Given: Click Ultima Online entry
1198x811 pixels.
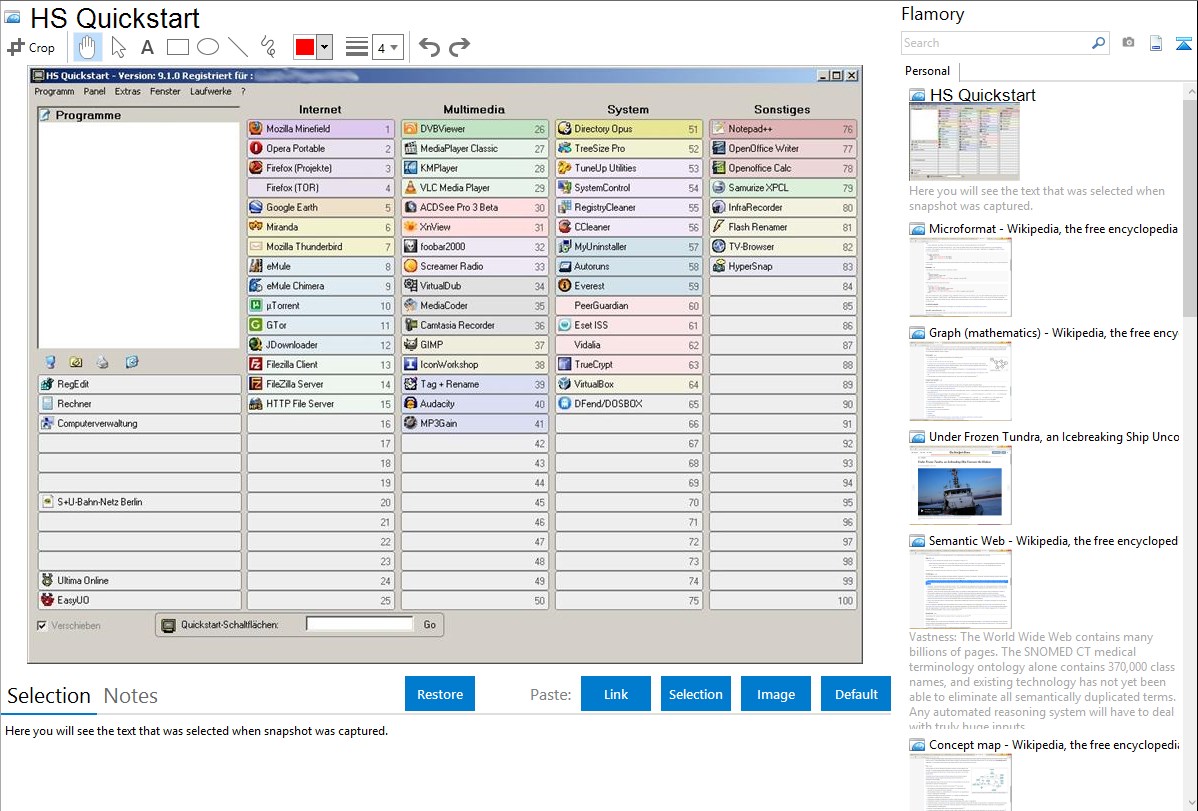Looking at the screenshot, I should pyautogui.click(x=140, y=580).
